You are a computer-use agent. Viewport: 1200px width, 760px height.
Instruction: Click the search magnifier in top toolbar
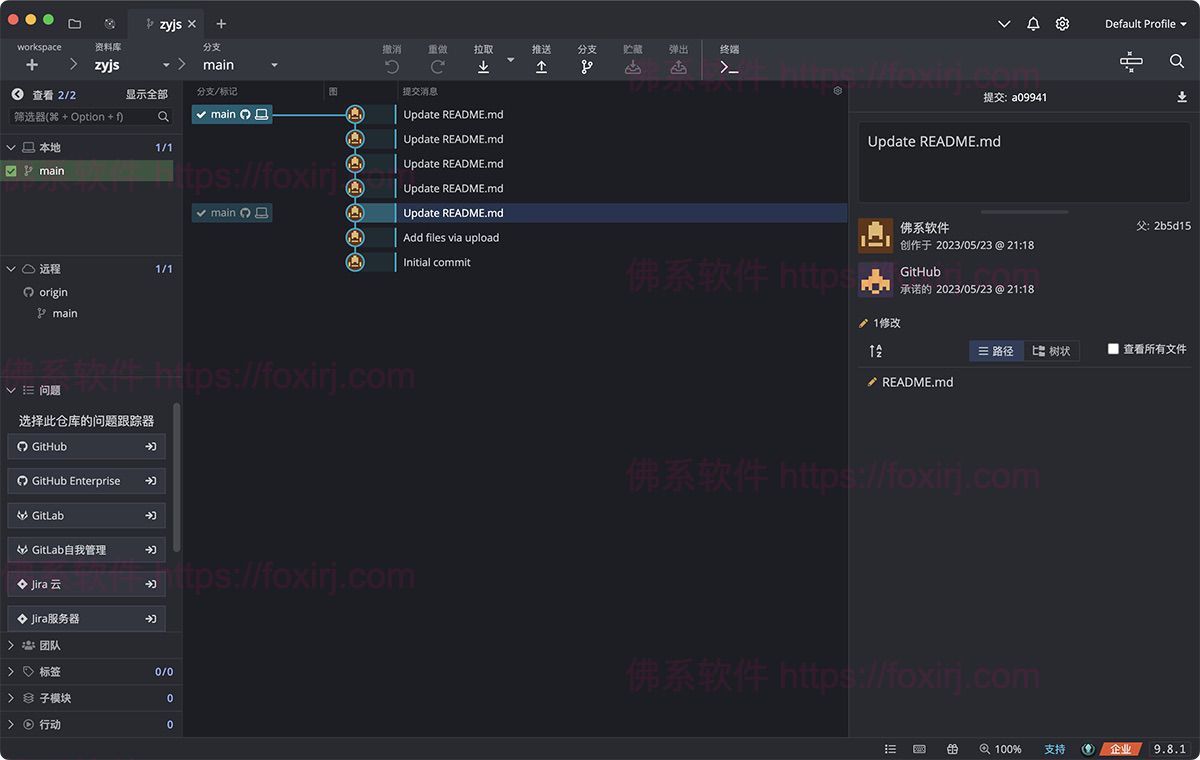click(1177, 62)
